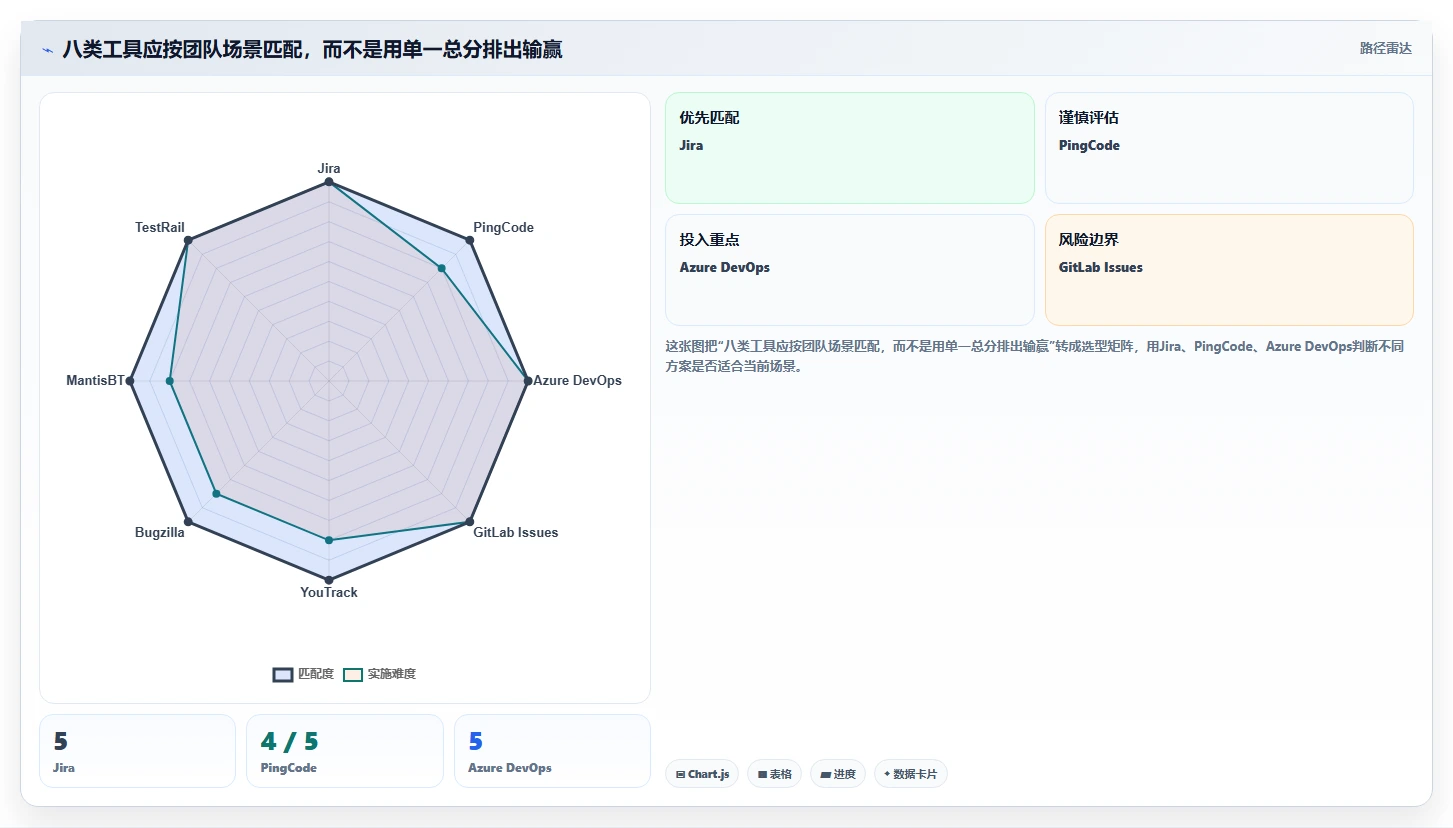Viewport: 1453px width, 828px height.
Task: Click the description paragraph starting 这张图把
Action: (x=1035, y=356)
